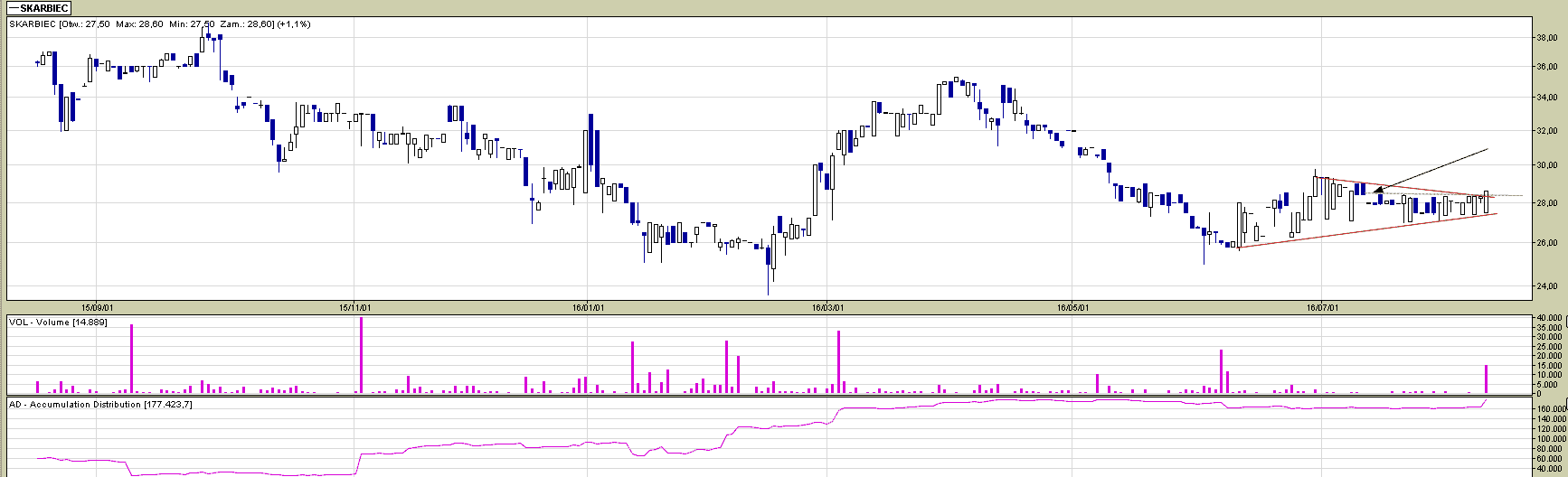Click the 16/01/01 date axis label
1568x477 pixels.
pyautogui.click(x=586, y=307)
